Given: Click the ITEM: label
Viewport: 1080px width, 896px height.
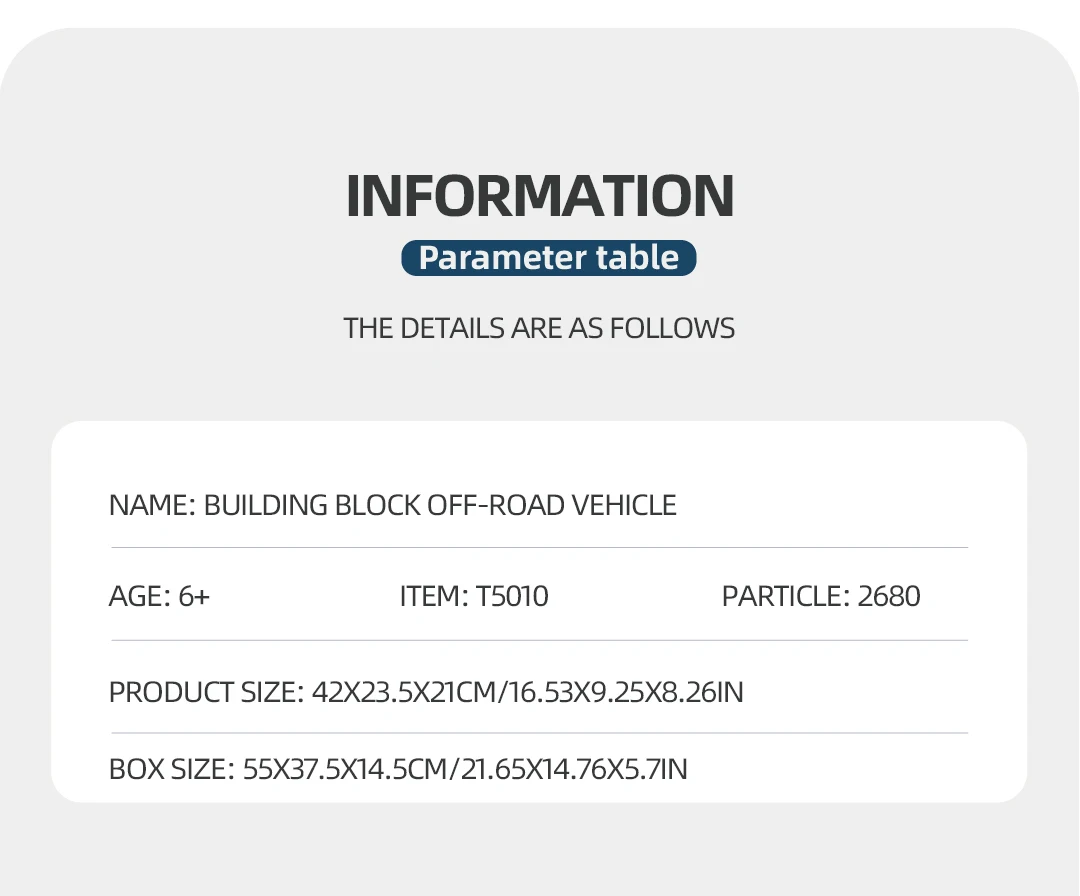Looking at the screenshot, I should [433, 597].
